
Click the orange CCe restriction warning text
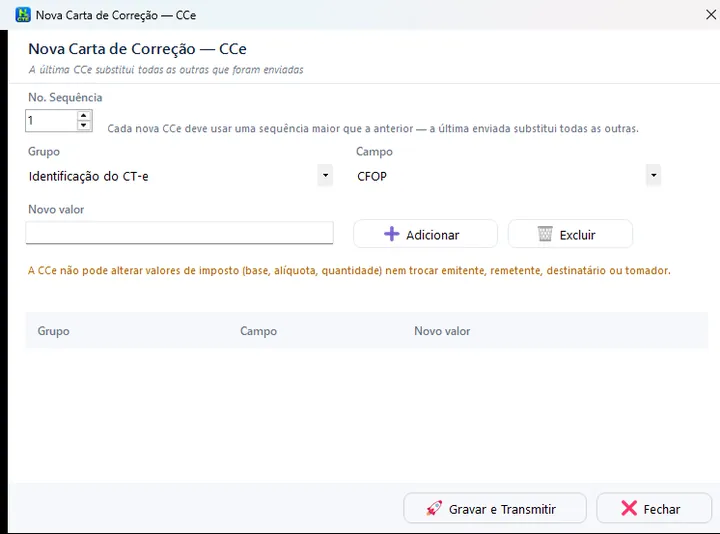tap(349, 270)
